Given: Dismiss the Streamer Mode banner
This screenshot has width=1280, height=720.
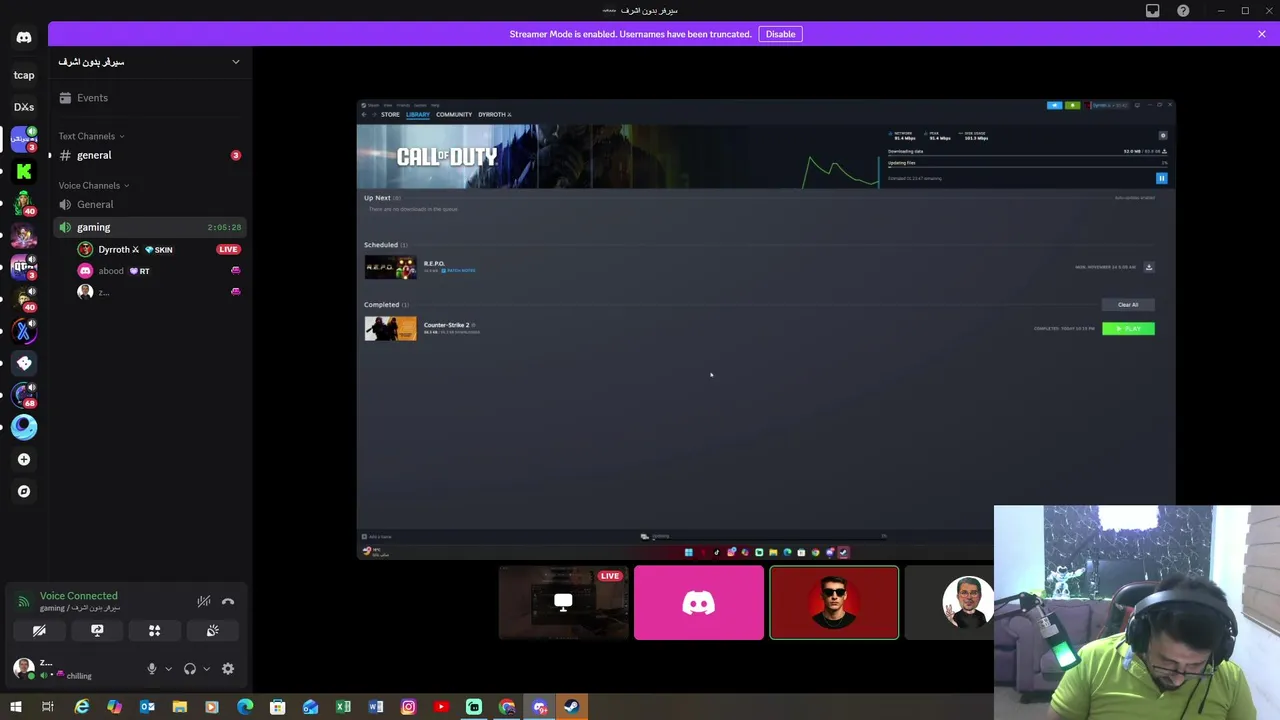Looking at the screenshot, I should [x=1262, y=34].
